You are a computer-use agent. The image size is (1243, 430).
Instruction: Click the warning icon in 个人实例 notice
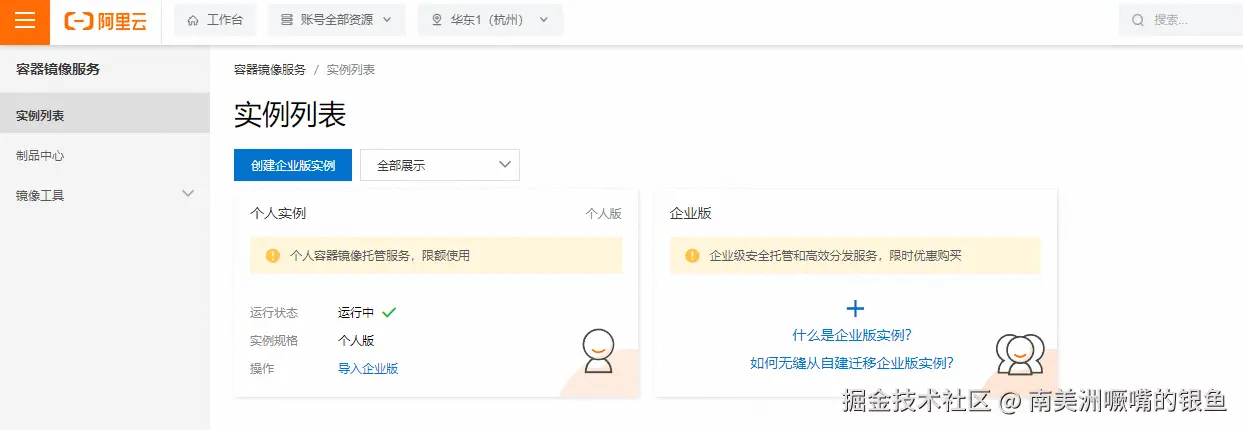pyautogui.click(x=273, y=256)
